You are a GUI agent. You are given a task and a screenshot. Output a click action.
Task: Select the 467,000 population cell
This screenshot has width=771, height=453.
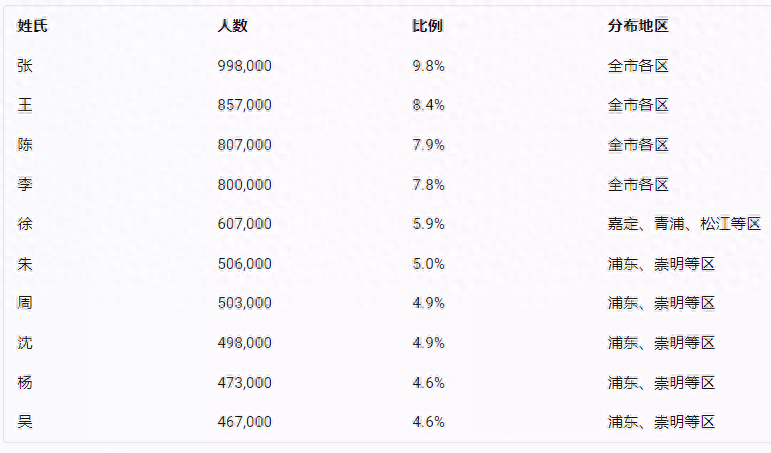tap(244, 422)
